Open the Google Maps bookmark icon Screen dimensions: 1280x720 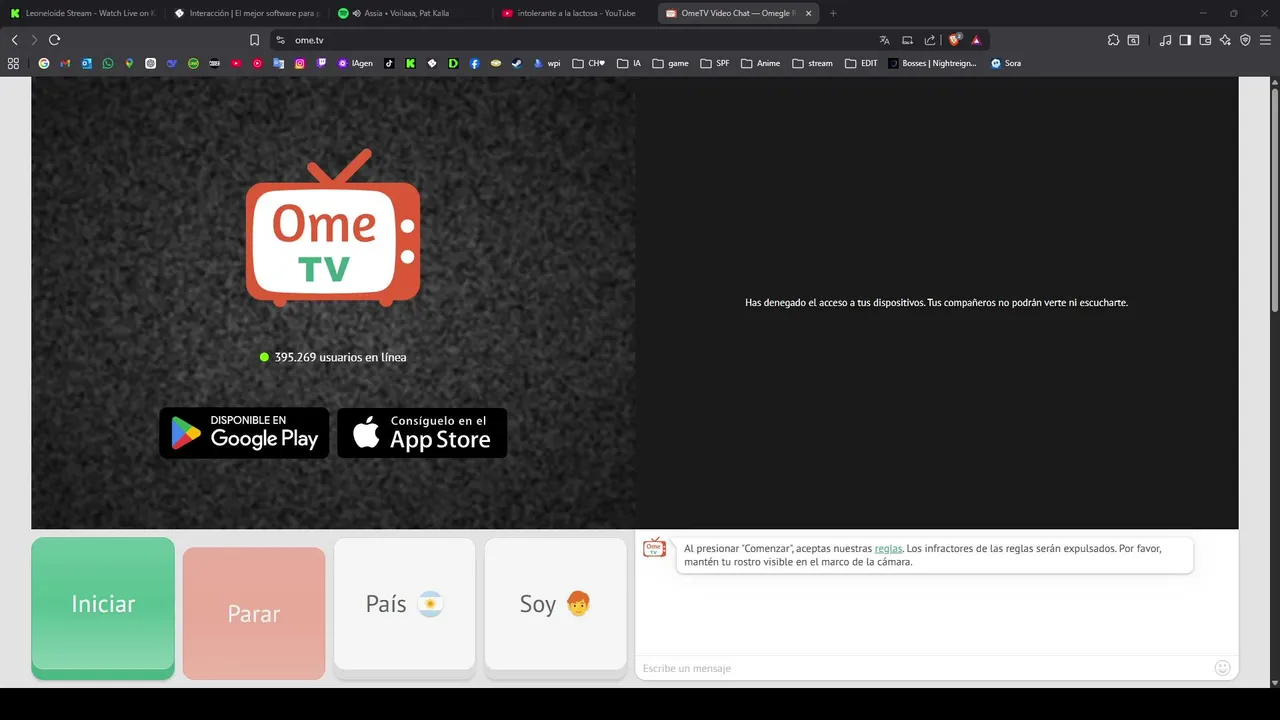click(x=129, y=63)
